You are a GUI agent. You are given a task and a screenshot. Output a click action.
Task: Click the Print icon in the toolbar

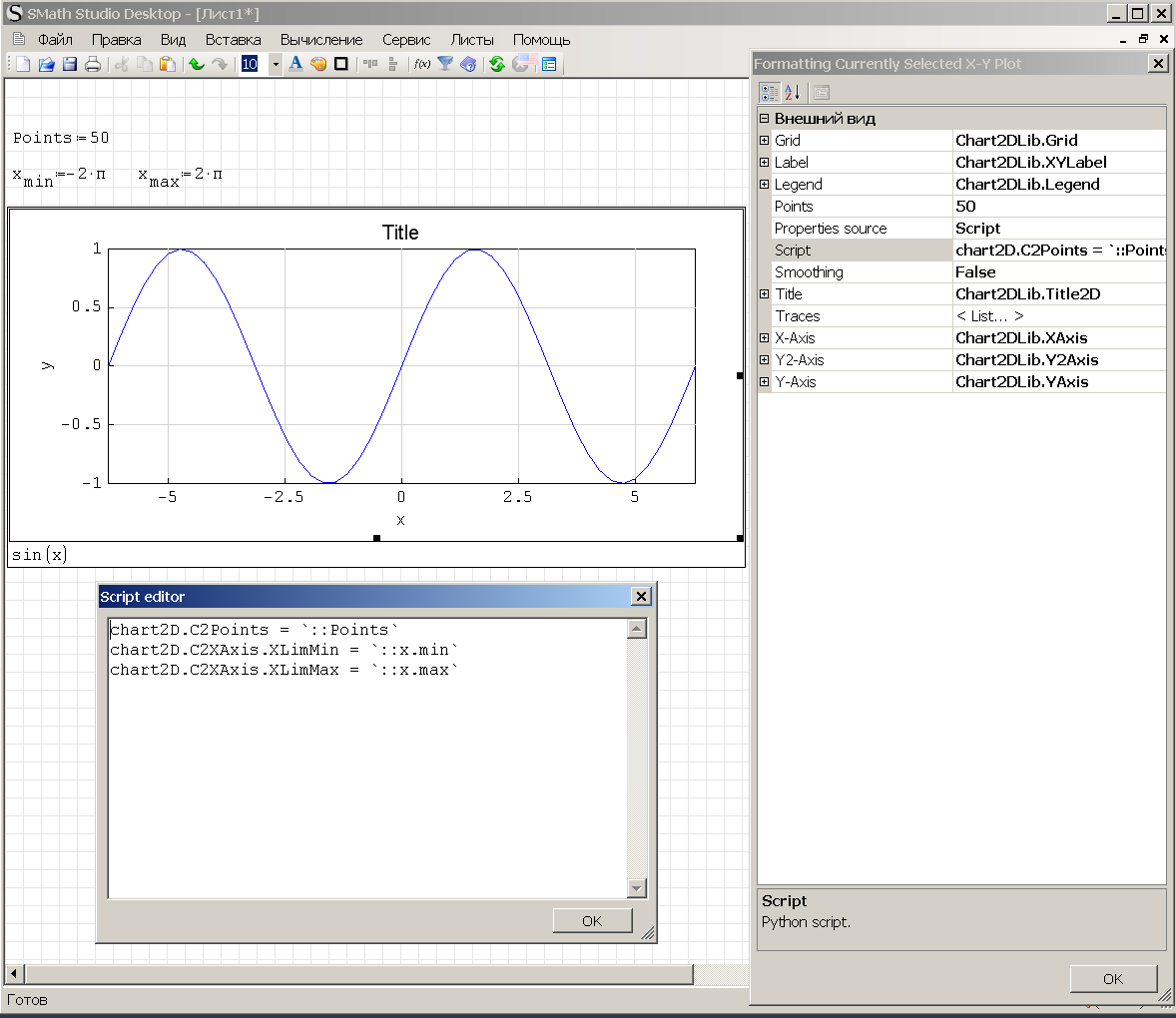click(93, 64)
